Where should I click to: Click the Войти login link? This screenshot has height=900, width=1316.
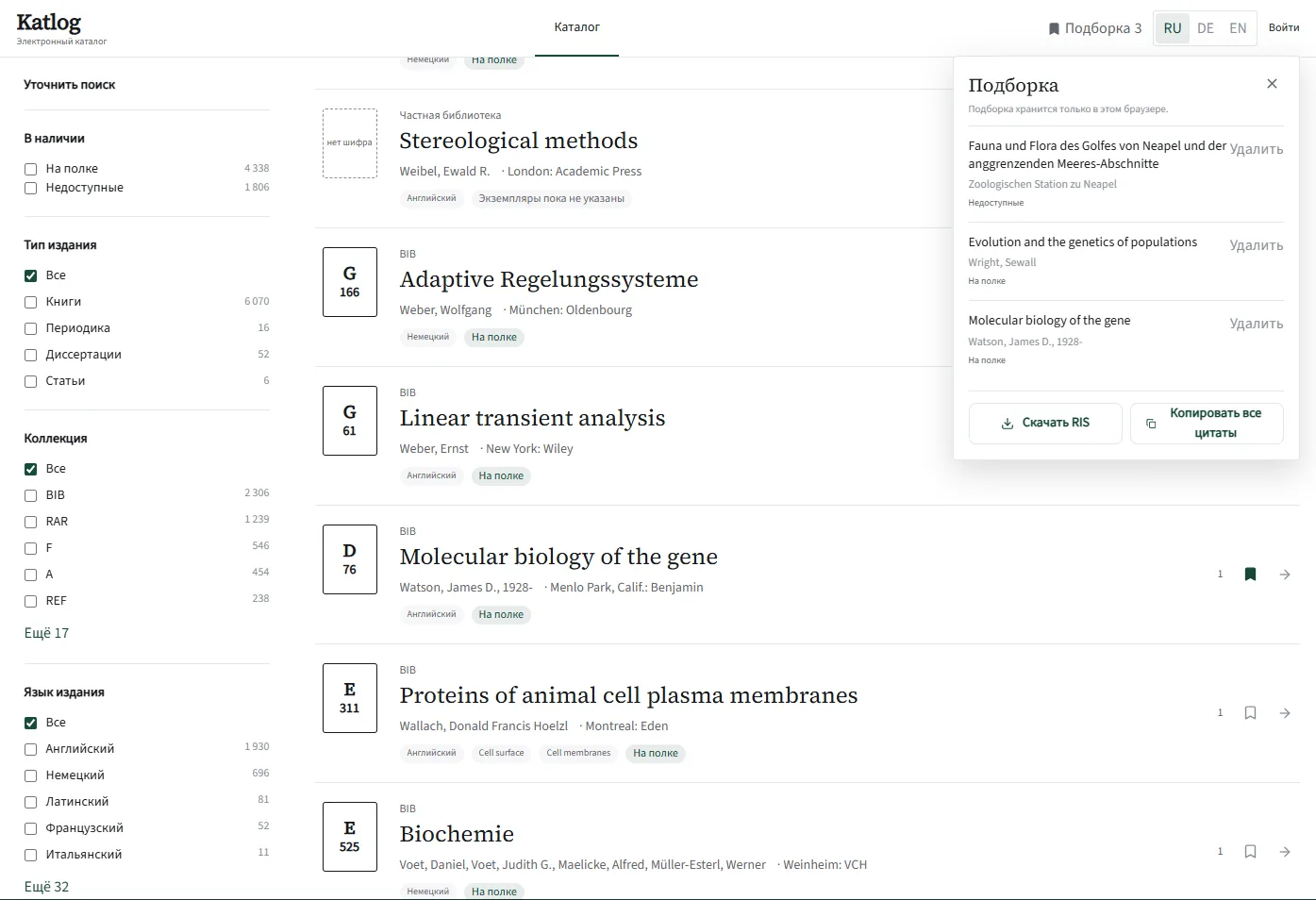pyautogui.click(x=1284, y=27)
